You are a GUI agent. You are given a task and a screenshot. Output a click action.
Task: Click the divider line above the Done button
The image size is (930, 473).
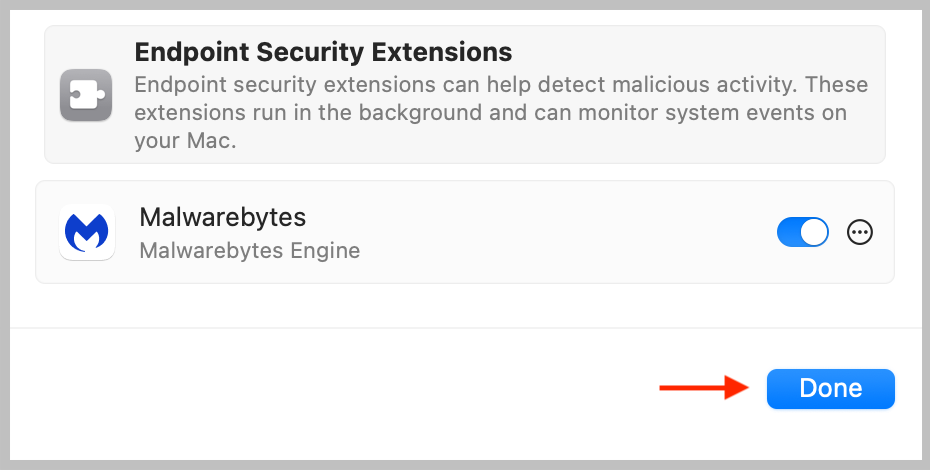465,328
